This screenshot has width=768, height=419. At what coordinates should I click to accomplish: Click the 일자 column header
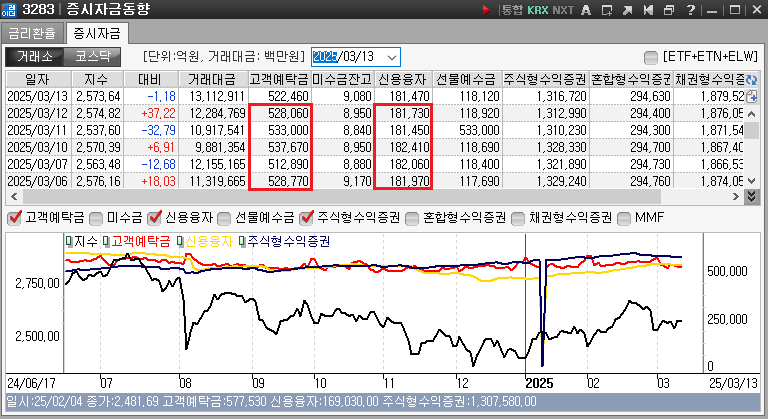[x=38, y=79]
